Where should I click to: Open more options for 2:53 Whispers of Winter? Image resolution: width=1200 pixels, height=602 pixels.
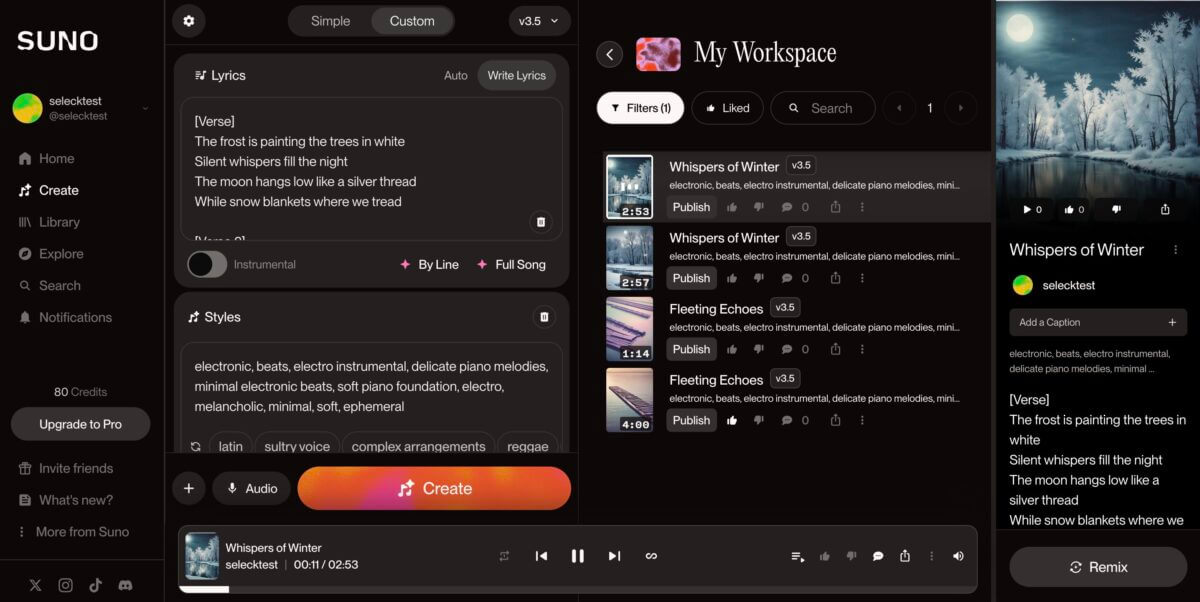click(x=862, y=207)
